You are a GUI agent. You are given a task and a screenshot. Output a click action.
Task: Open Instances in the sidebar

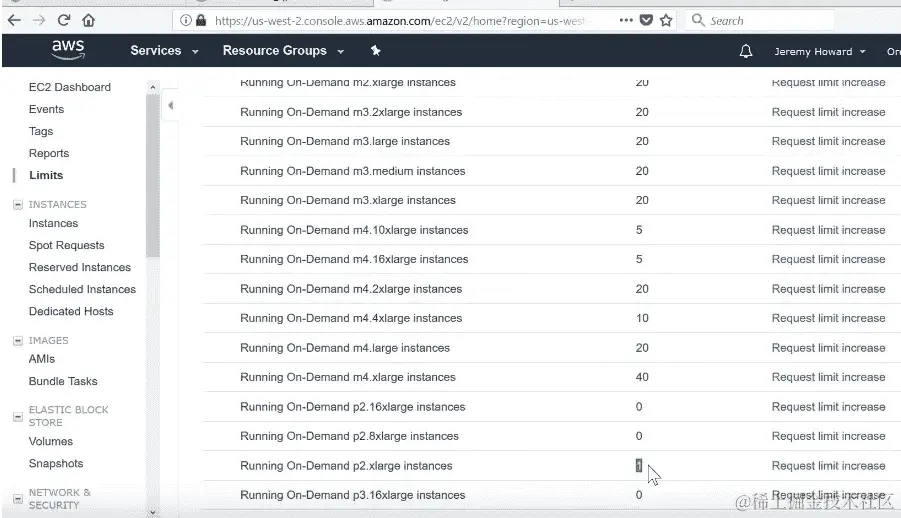tap(53, 223)
